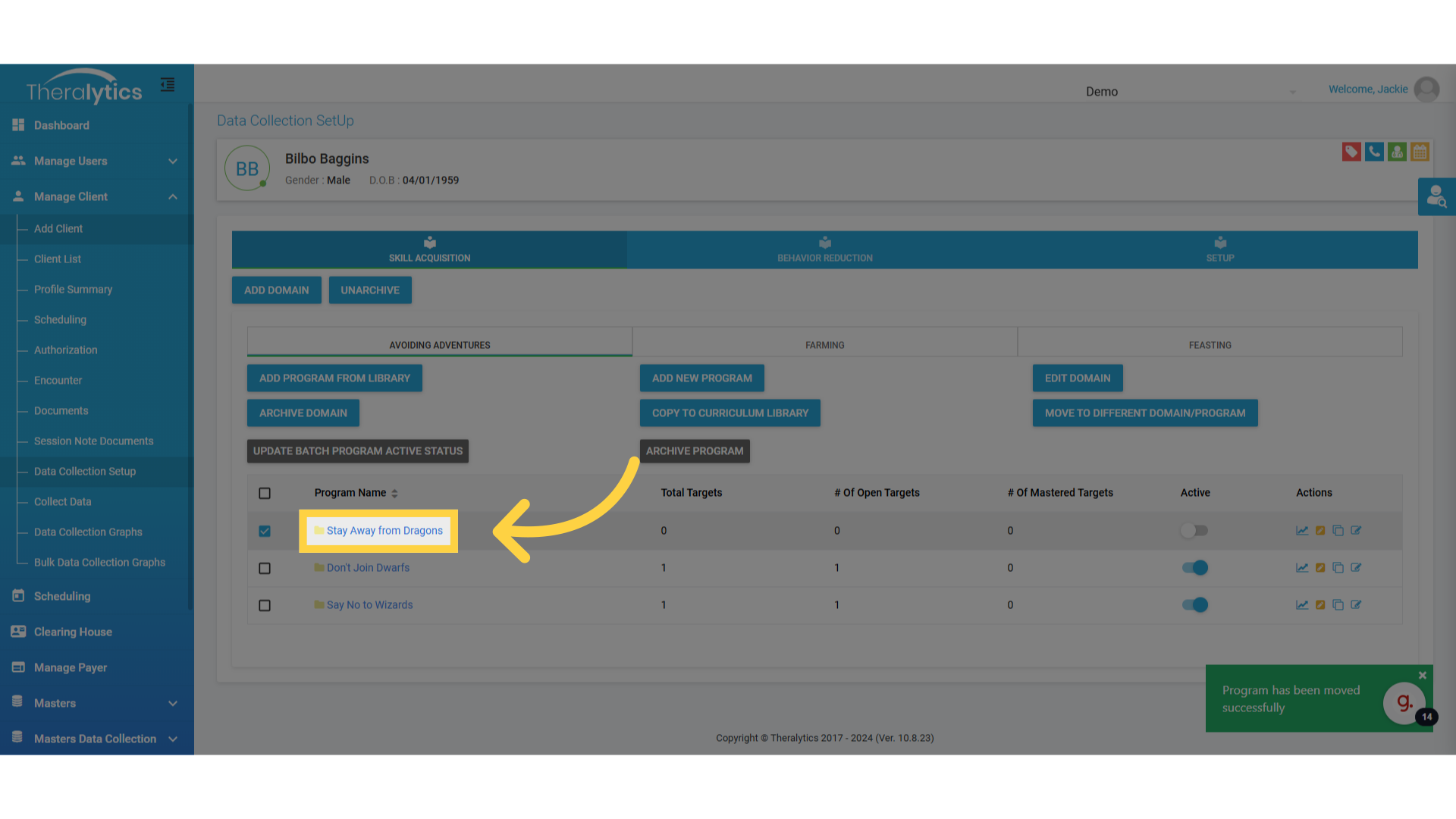Click the Add New Program button
Image resolution: width=1456 pixels, height=819 pixels.
[x=701, y=378]
